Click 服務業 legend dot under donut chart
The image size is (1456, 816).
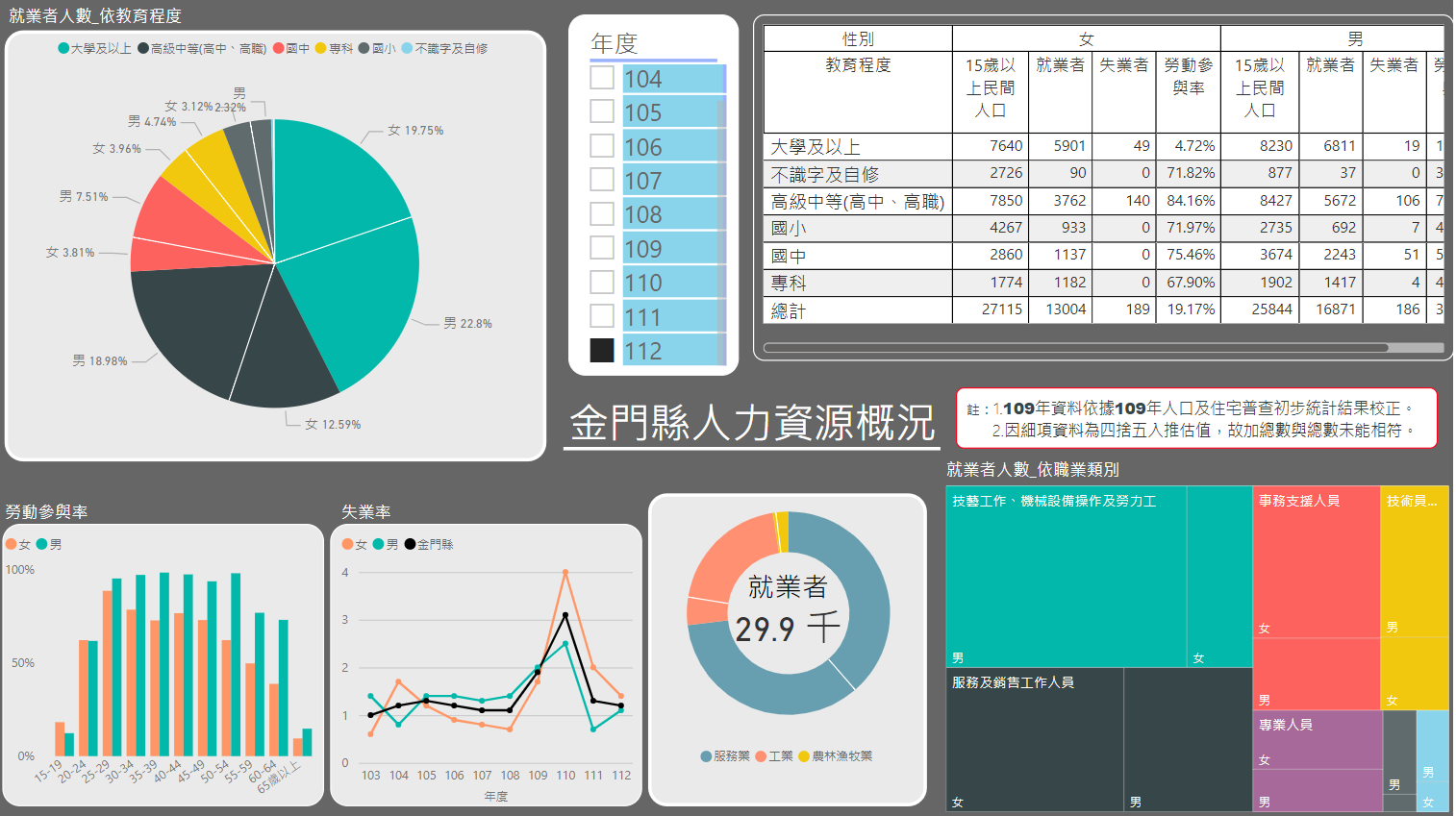pyautogui.click(x=707, y=756)
